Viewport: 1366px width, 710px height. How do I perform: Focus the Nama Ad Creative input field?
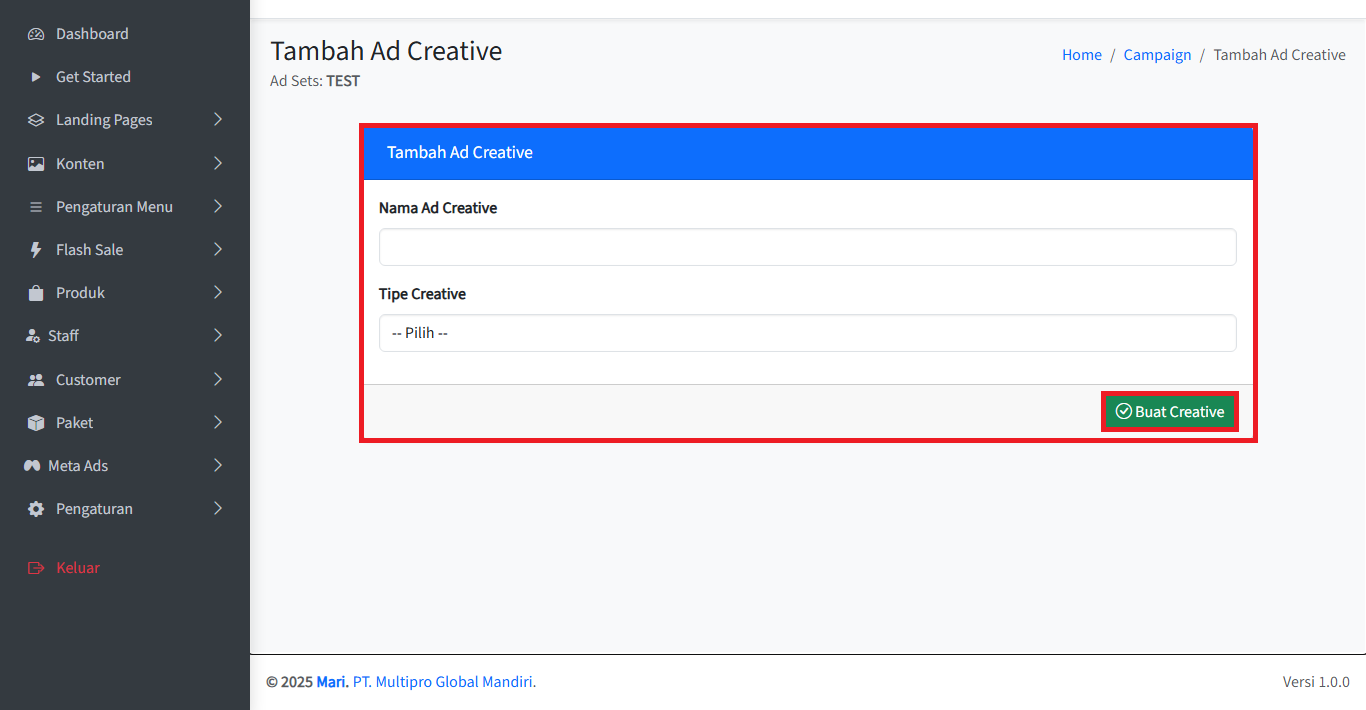tap(807, 247)
